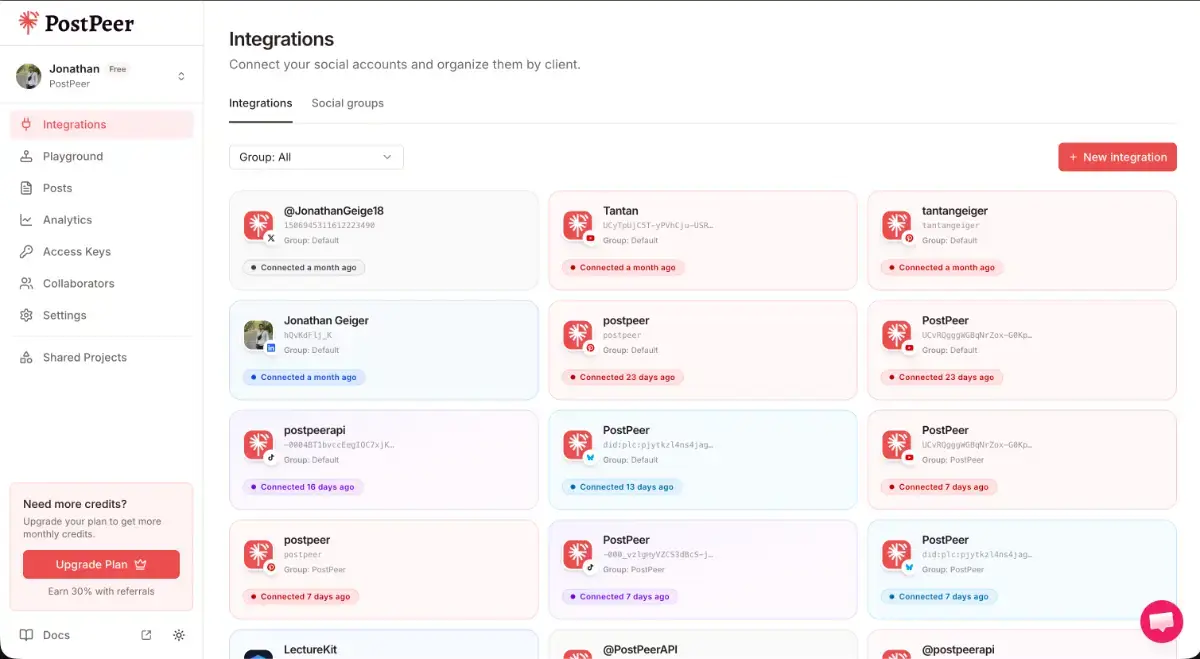Click the postpeerapi TikTok account logo
This screenshot has height=659, width=1200.
tap(259, 445)
